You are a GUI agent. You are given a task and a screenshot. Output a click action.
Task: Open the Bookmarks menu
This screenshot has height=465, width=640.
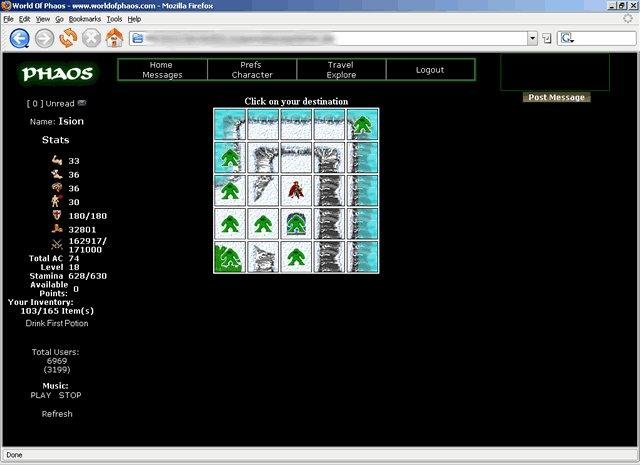click(84, 19)
